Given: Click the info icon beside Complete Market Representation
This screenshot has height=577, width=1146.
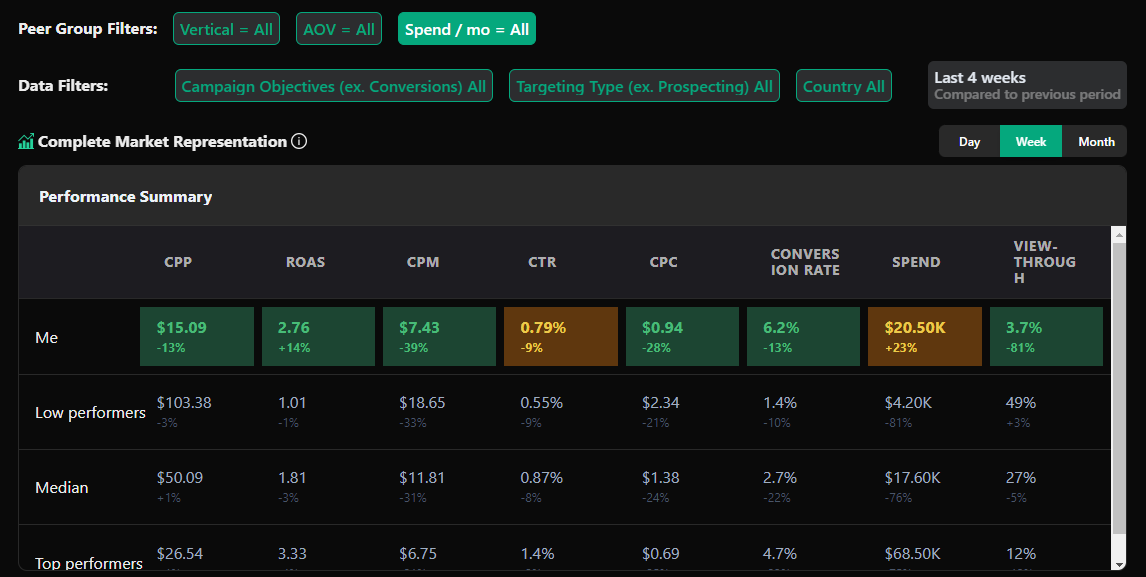Looking at the screenshot, I should (x=299, y=142).
